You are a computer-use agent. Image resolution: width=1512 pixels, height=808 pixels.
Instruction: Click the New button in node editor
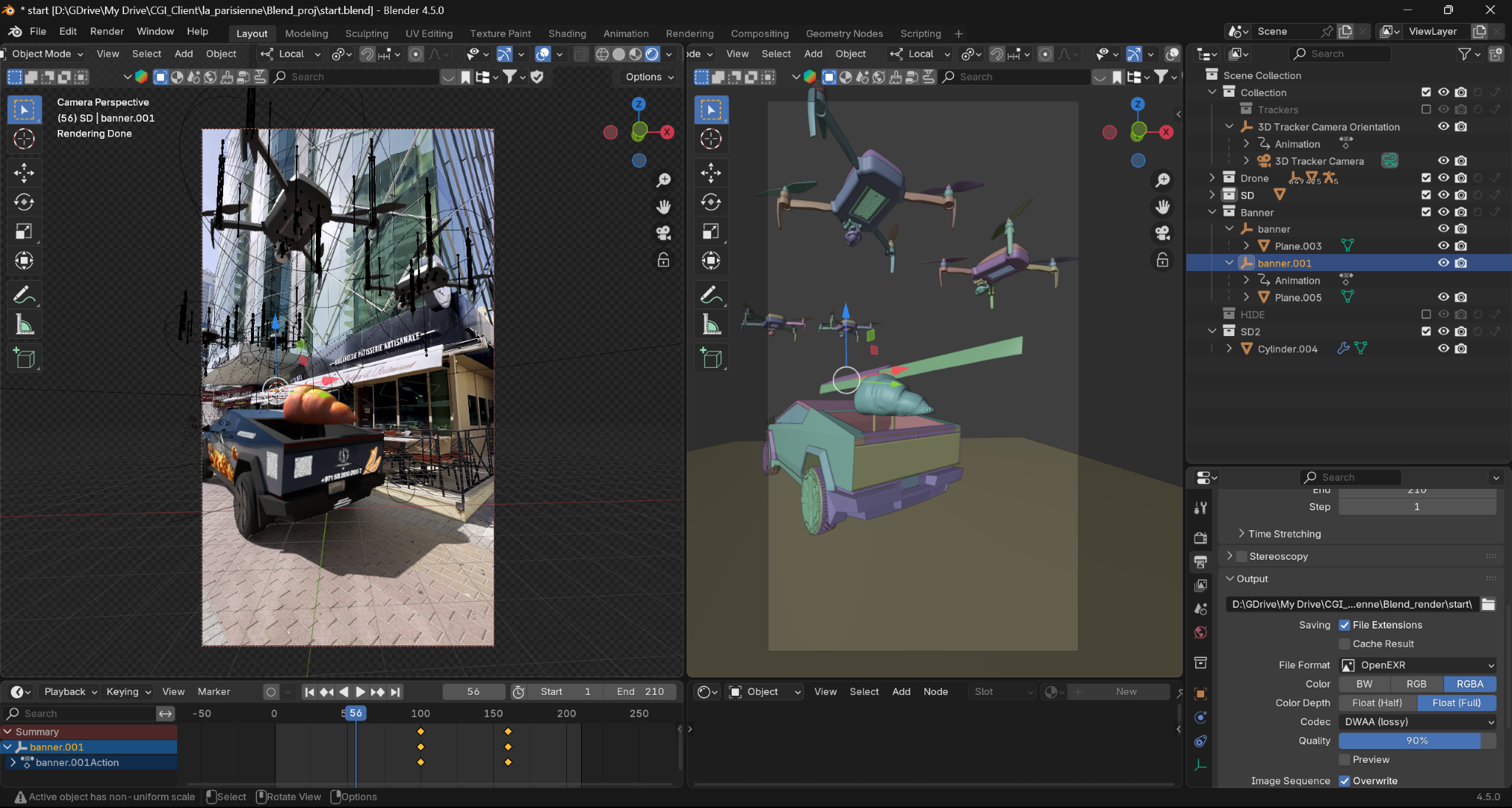pyautogui.click(x=1126, y=692)
